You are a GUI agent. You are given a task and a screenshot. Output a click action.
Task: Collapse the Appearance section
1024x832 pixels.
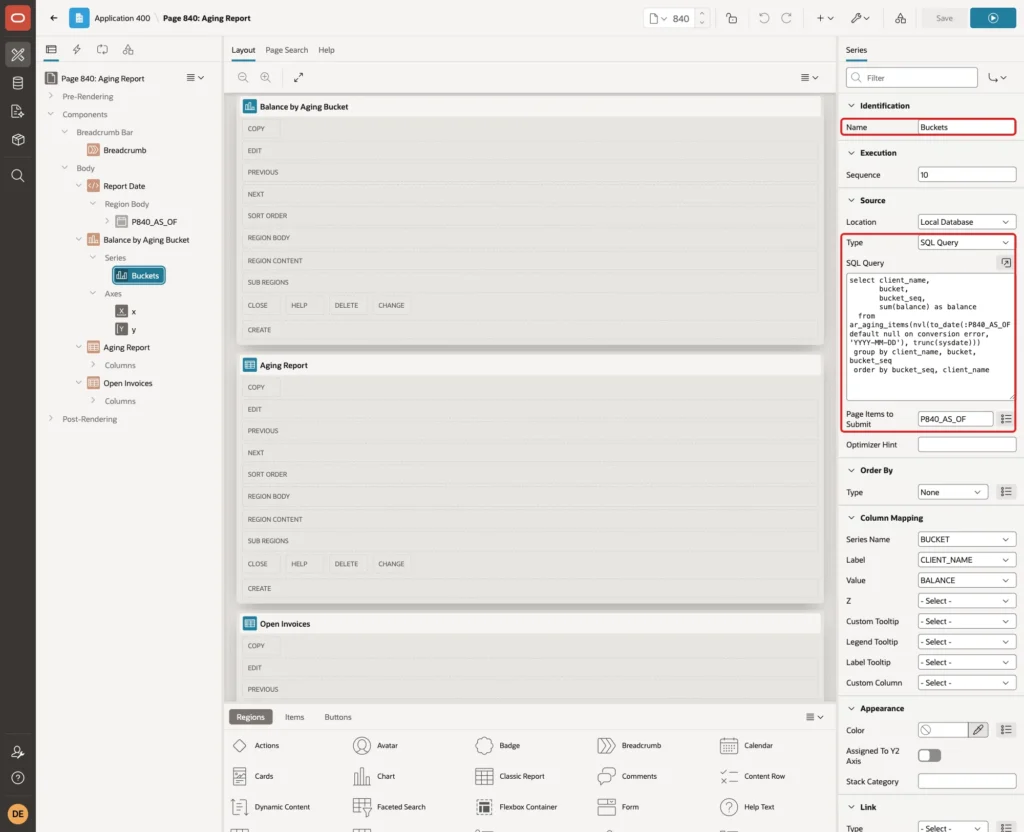point(851,709)
